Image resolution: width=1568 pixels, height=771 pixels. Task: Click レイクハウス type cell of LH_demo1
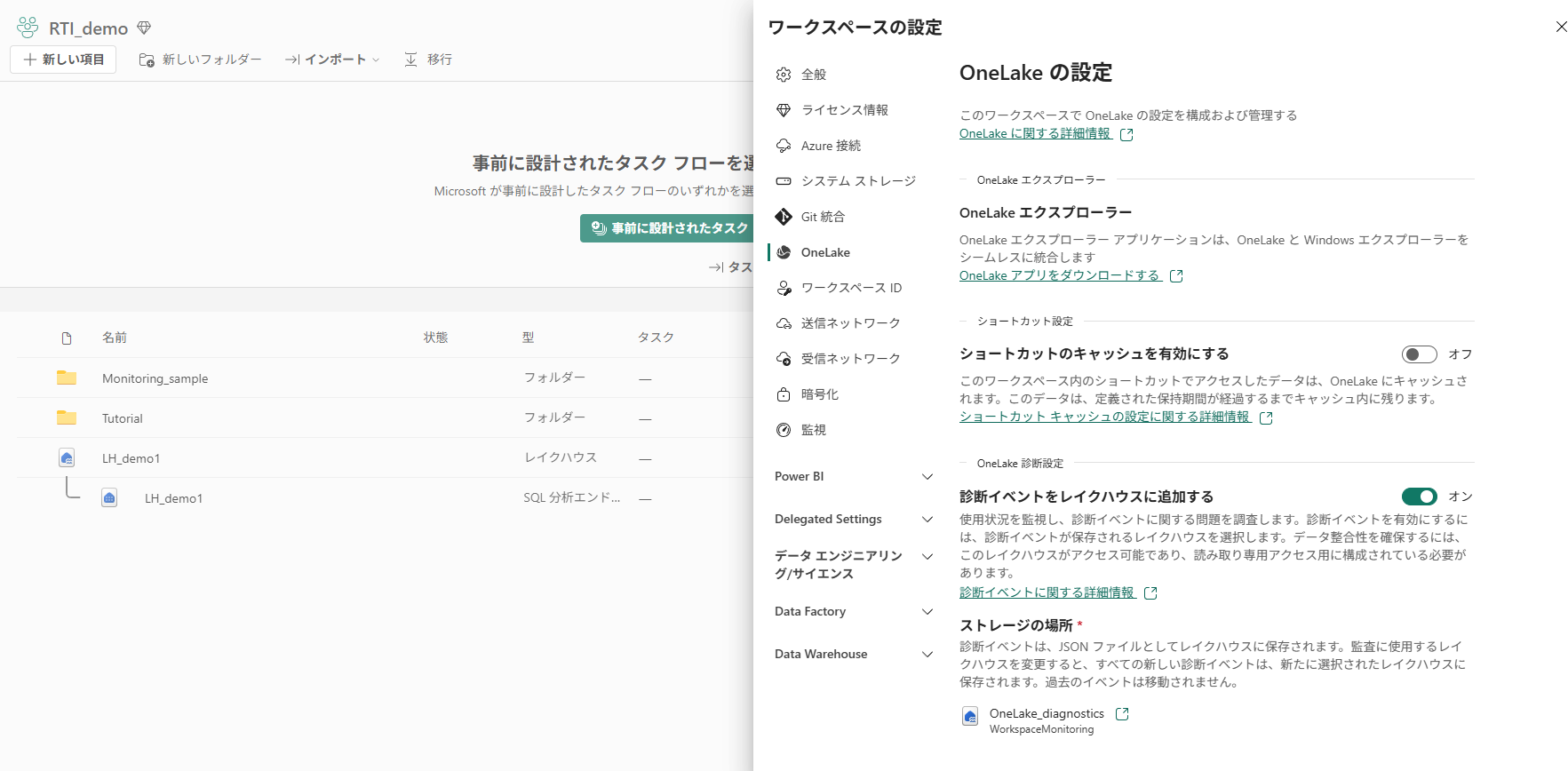tap(561, 457)
